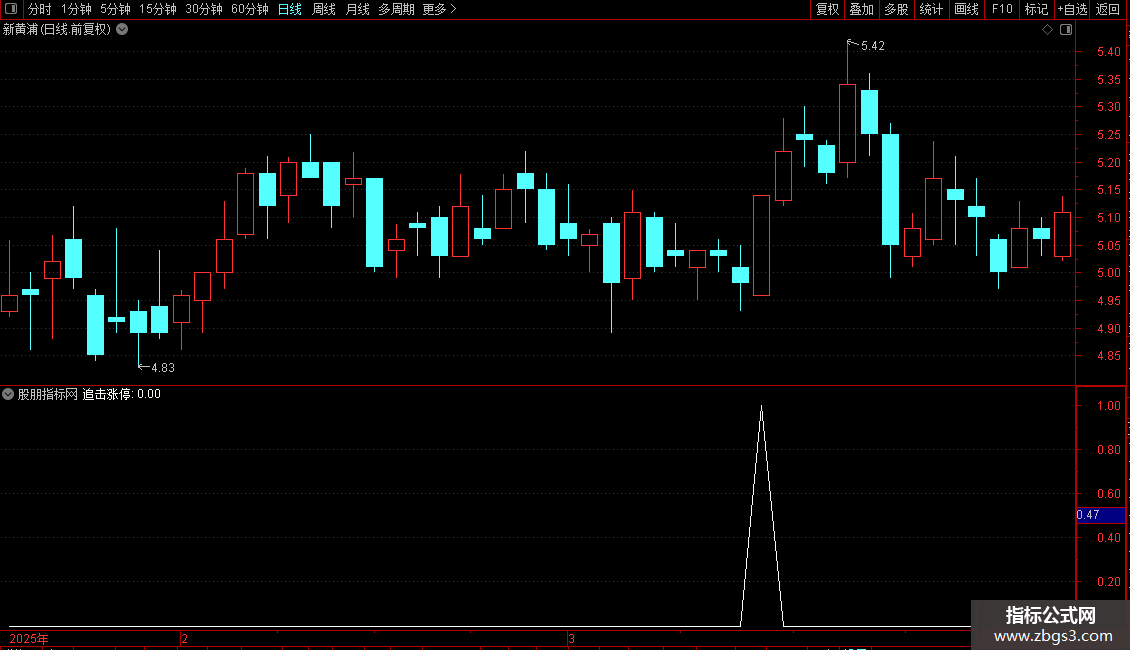Viewport: 1130px width, 650px height.
Task: Click the 4.85 price axis label
Action: coord(1108,356)
